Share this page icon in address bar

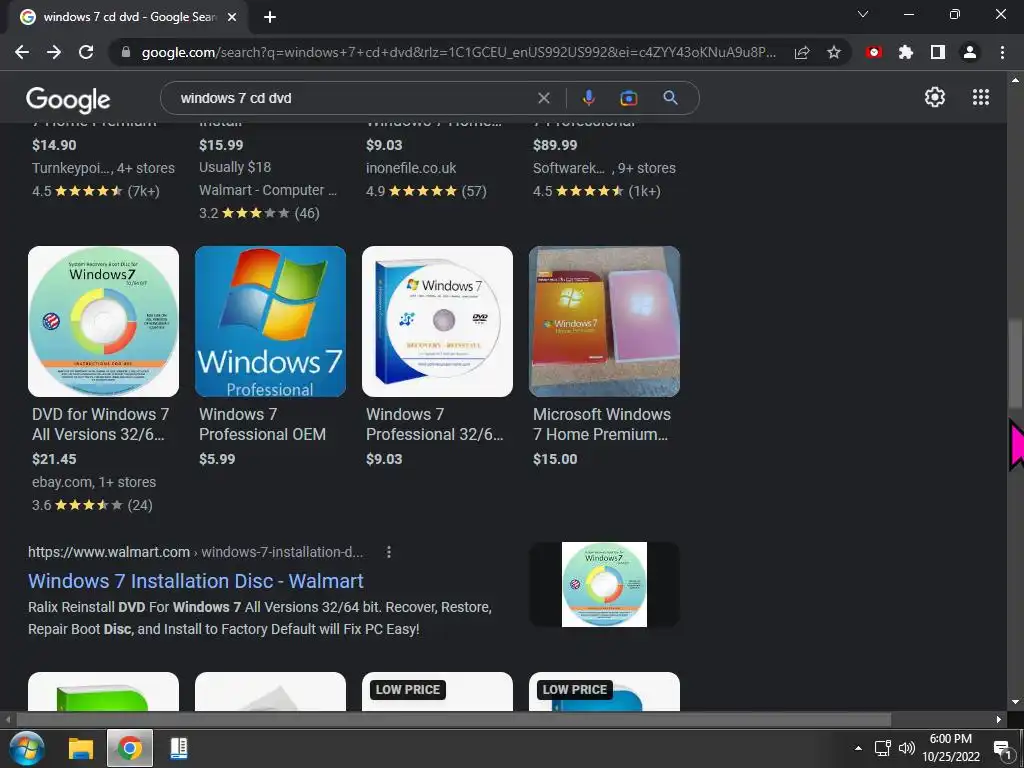(x=802, y=52)
